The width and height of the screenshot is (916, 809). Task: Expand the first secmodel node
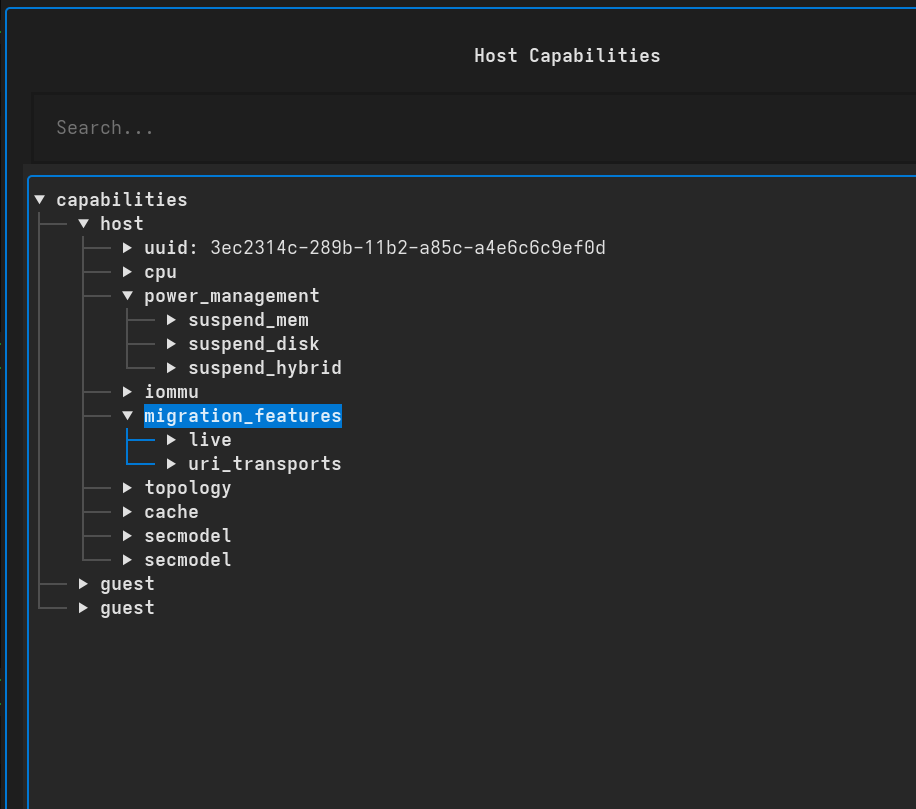[x=127, y=535]
